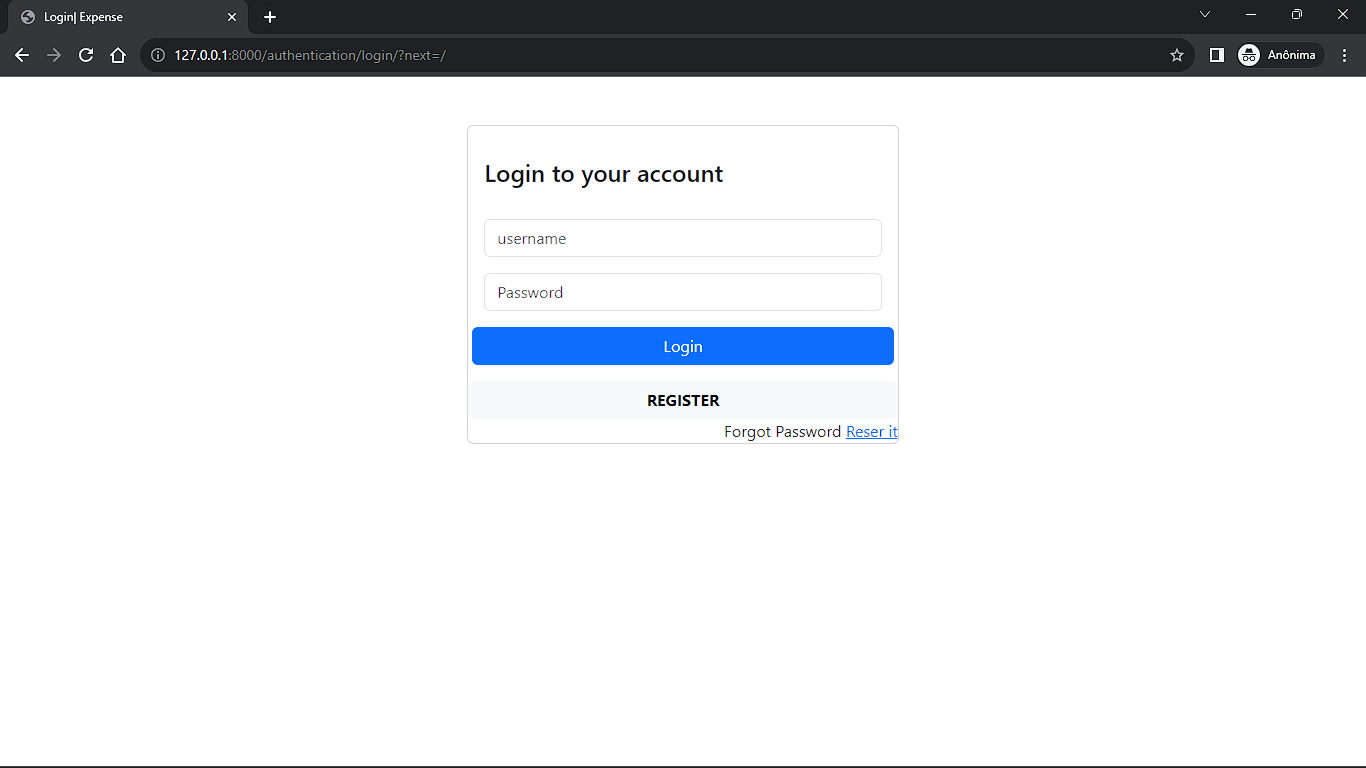Minimize the browser window
This screenshot has width=1366, height=768.
1251,14
